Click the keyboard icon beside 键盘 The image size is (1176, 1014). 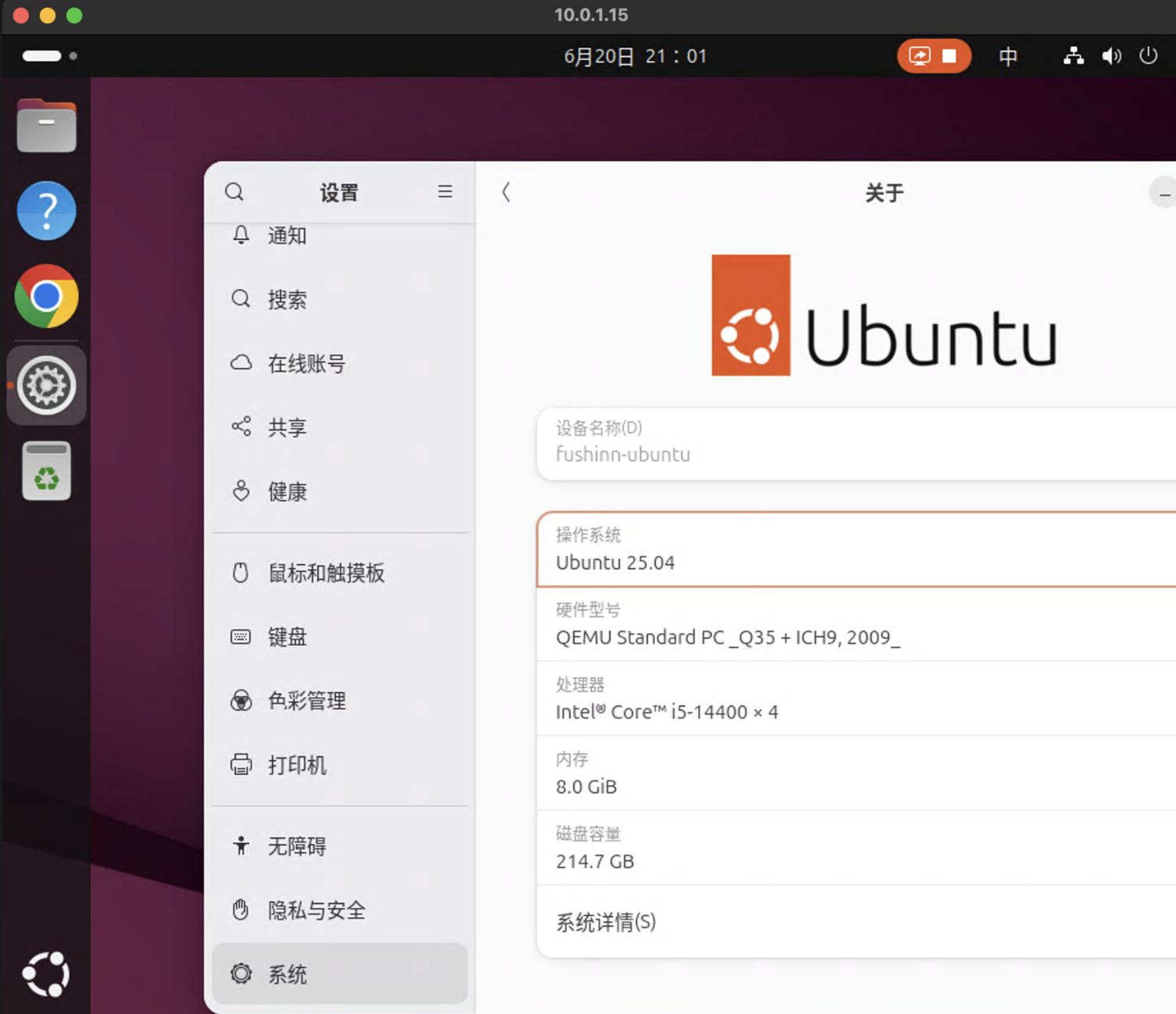pyautogui.click(x=241, y=637)
